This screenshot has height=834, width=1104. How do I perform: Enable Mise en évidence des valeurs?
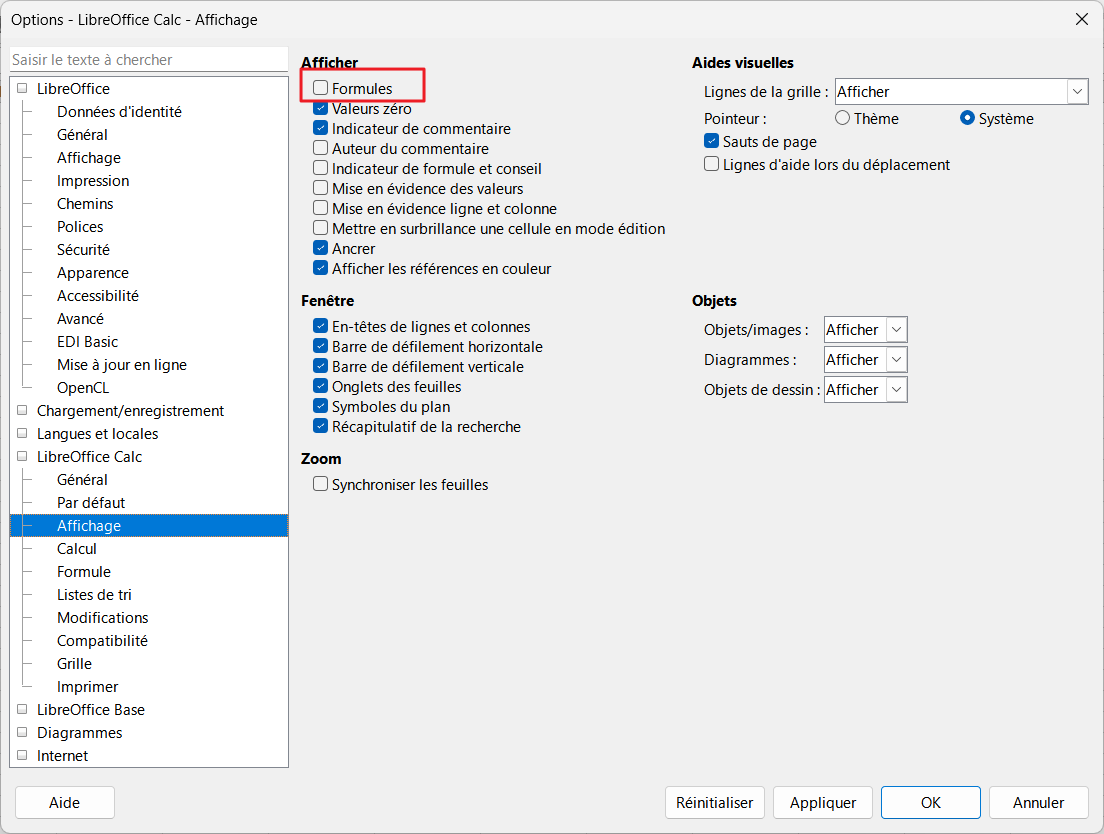point(320,189)
